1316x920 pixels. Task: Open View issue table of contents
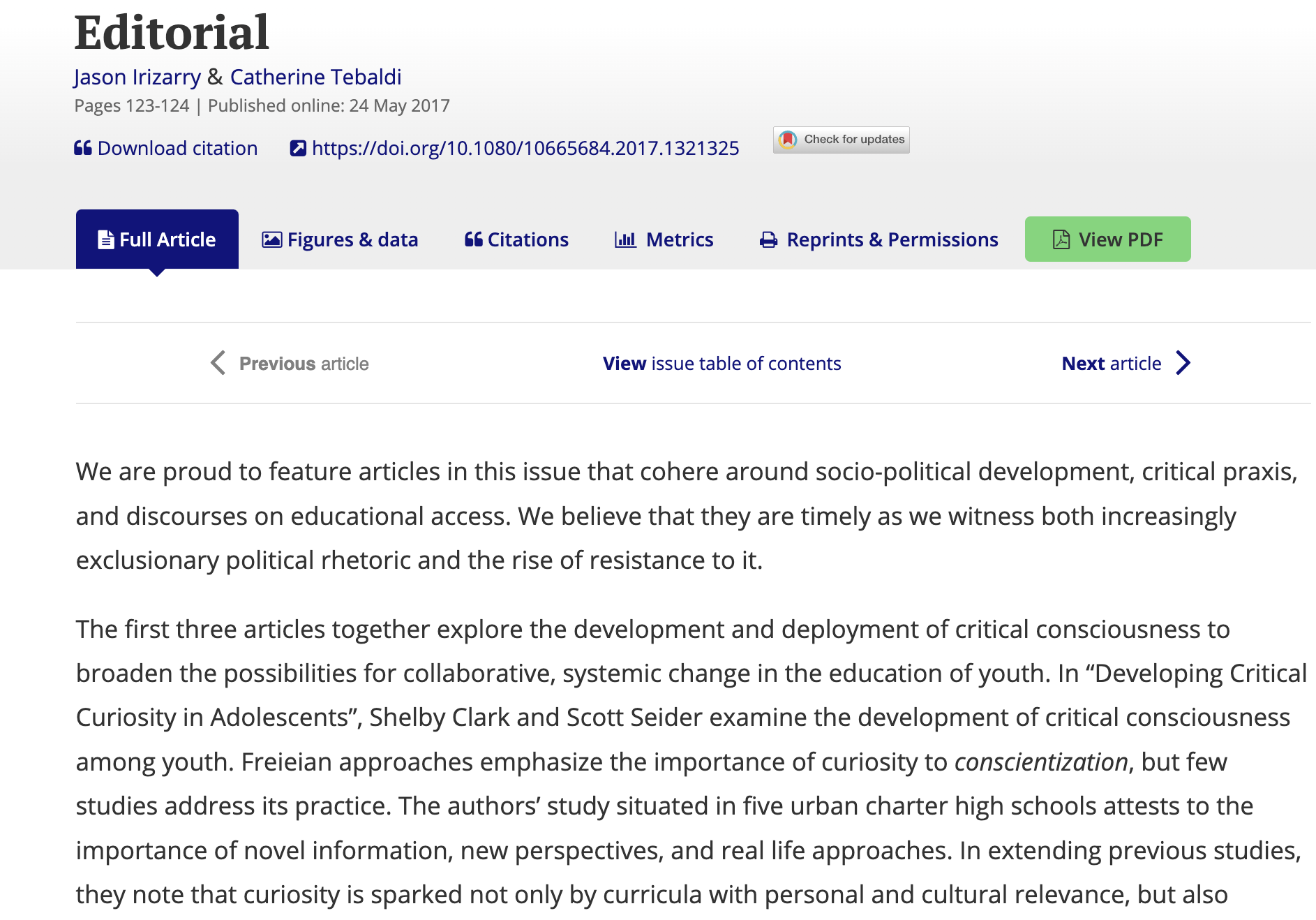tap(721, 364)
